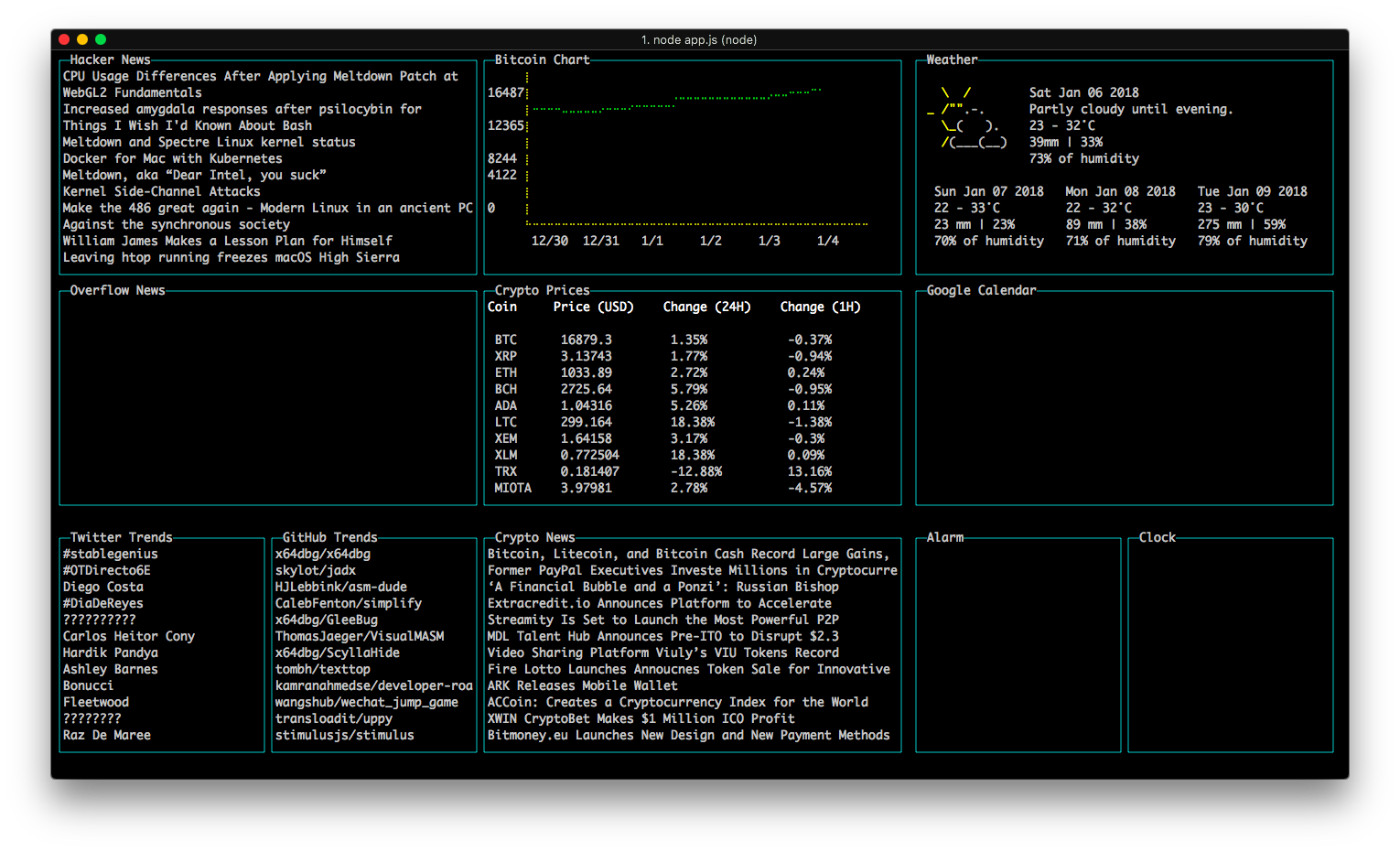The width and height of the screenshot is (1400, 852).
Task: Select the #stablegenius Twitter trend
Action: (x=110, y=554)
